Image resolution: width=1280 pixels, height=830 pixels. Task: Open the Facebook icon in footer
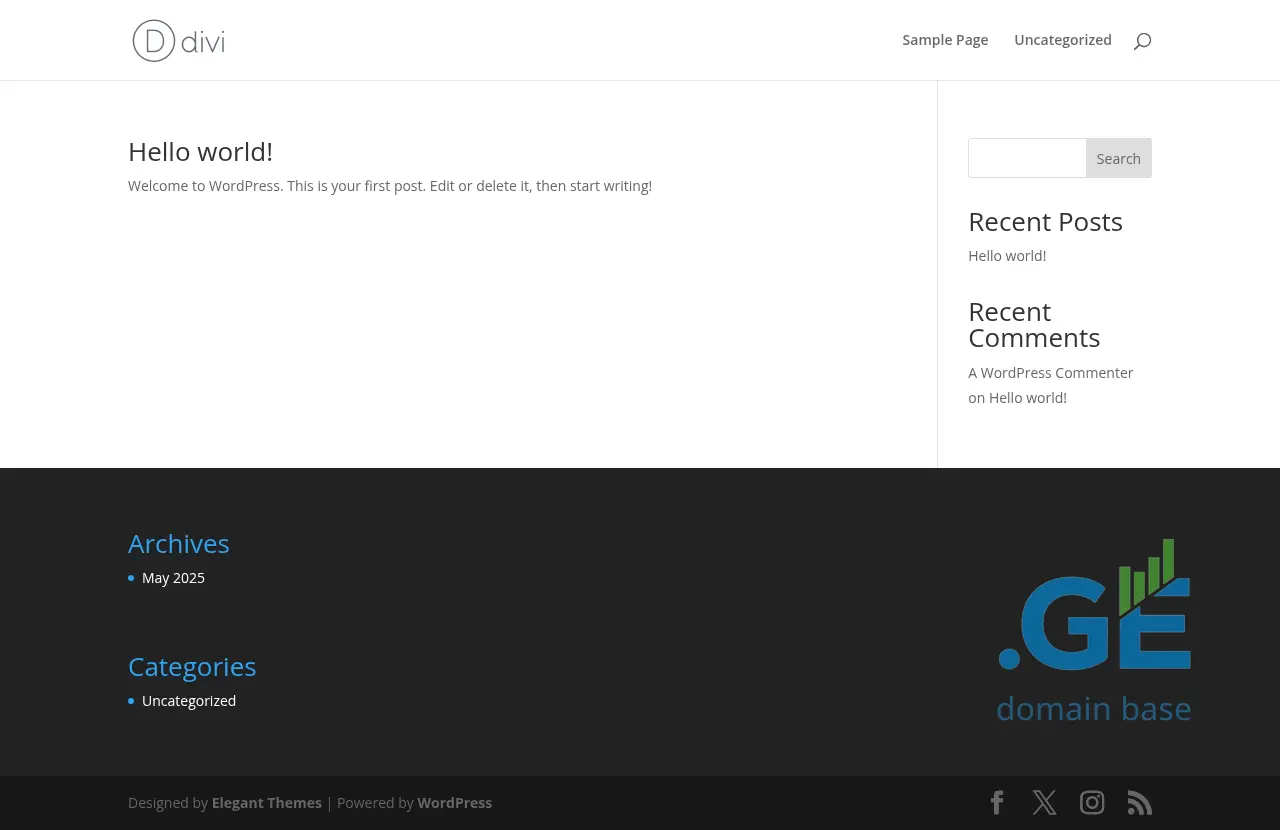point(997,803)
